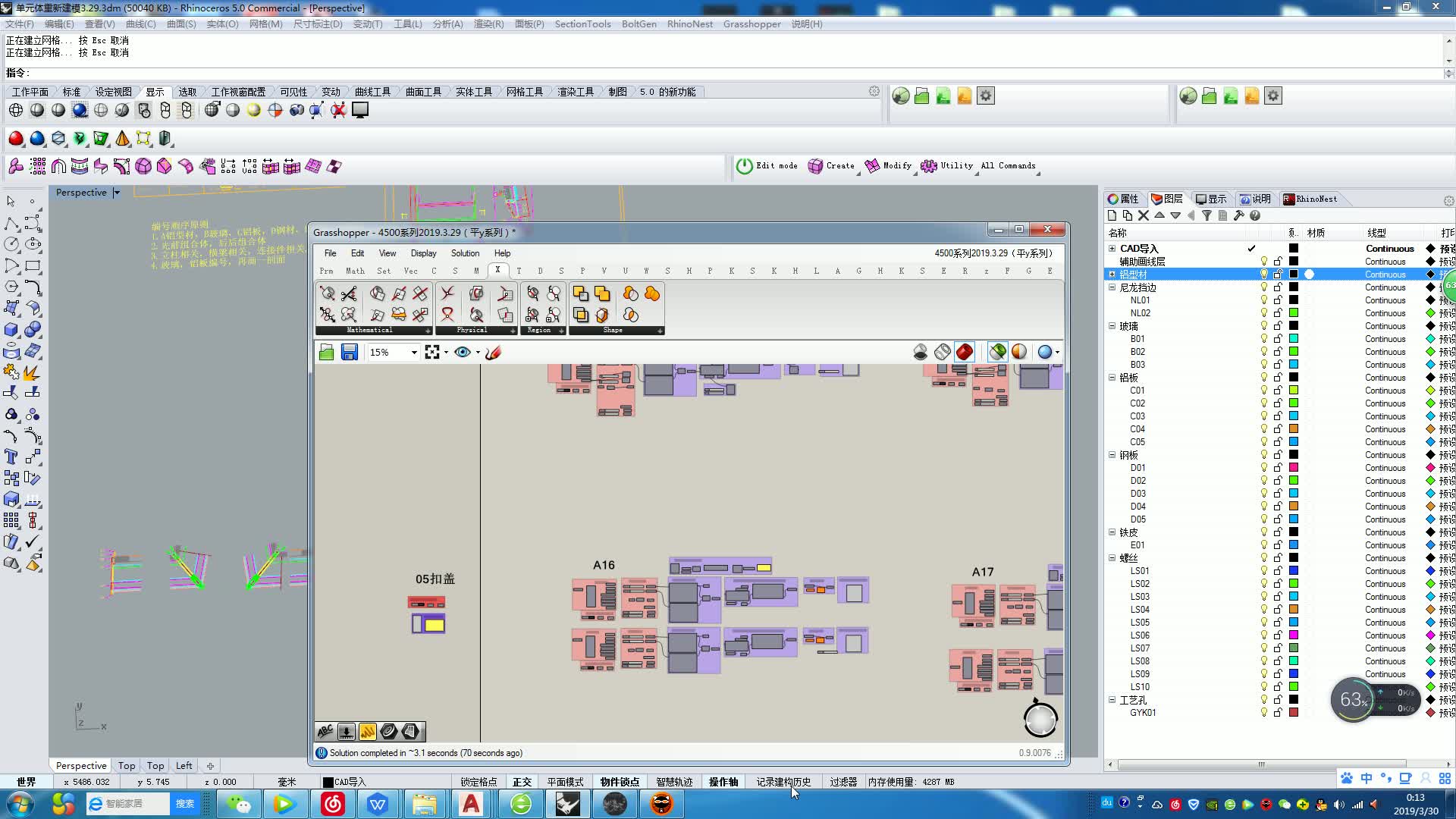Image resolution: width=1456 pixels, height=819 pixels.
Task: Open file icon in Grasshopper canvas toolbar
Action: pyautogui.click(x=326, y=352)
